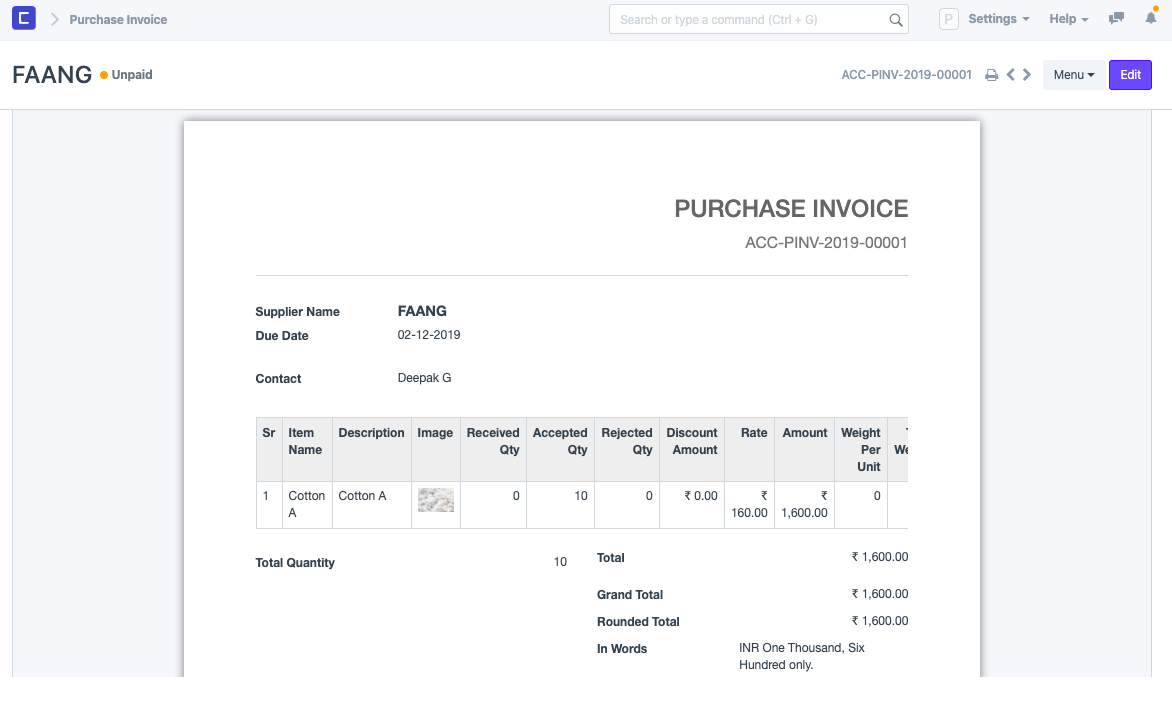Open the Help dropdown

[1068, 19]
